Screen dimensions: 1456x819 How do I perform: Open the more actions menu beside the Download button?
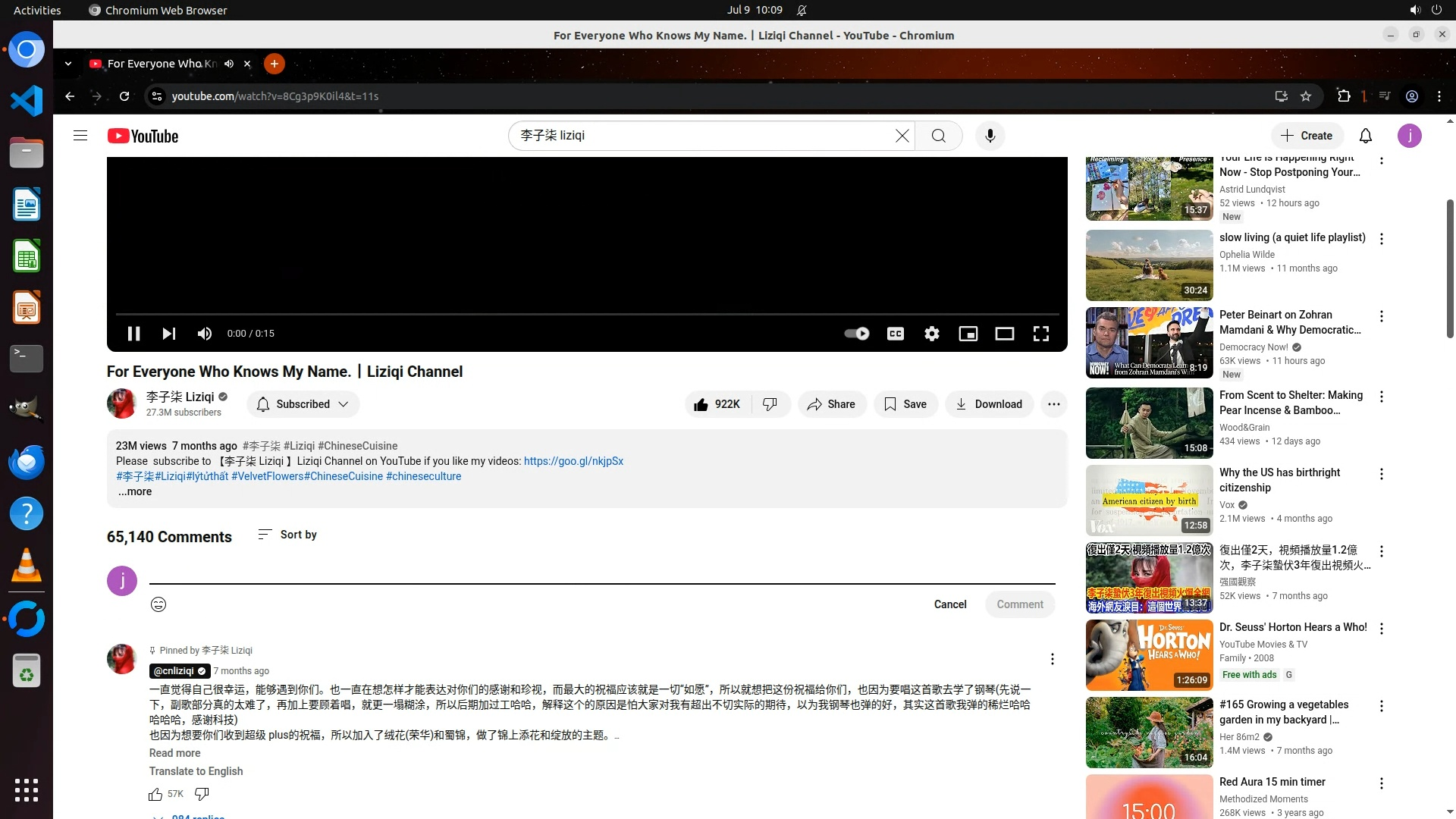click(x=1053, y=404)
